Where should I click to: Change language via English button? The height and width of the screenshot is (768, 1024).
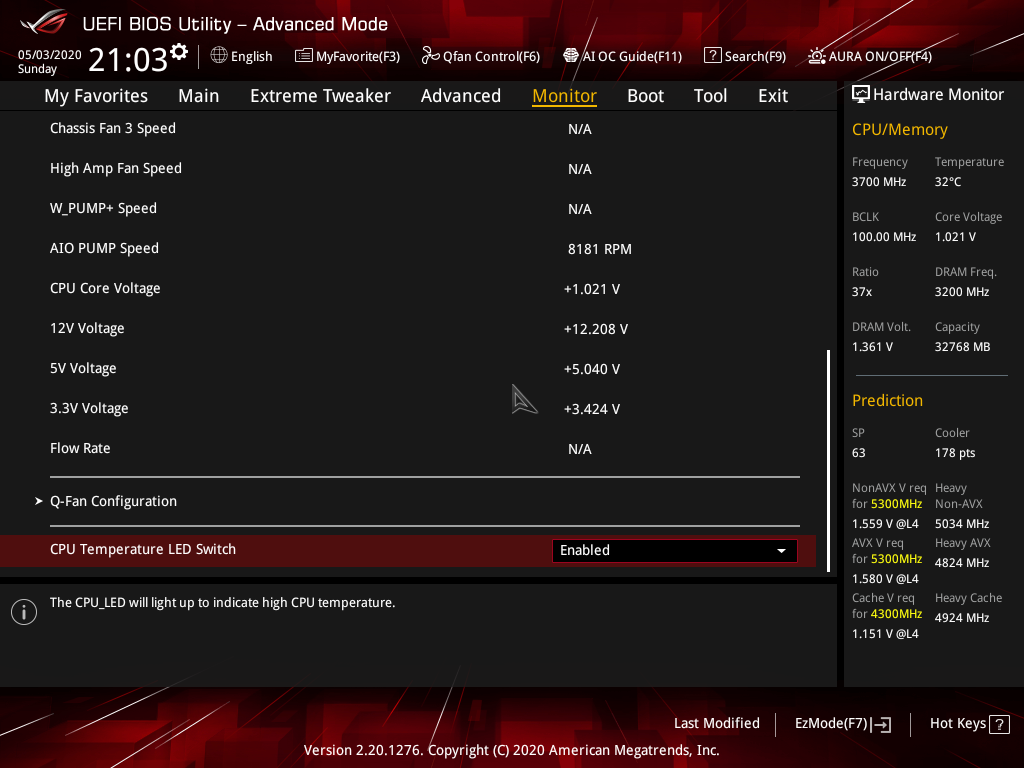pyautogui.click(x=242, y=56)
